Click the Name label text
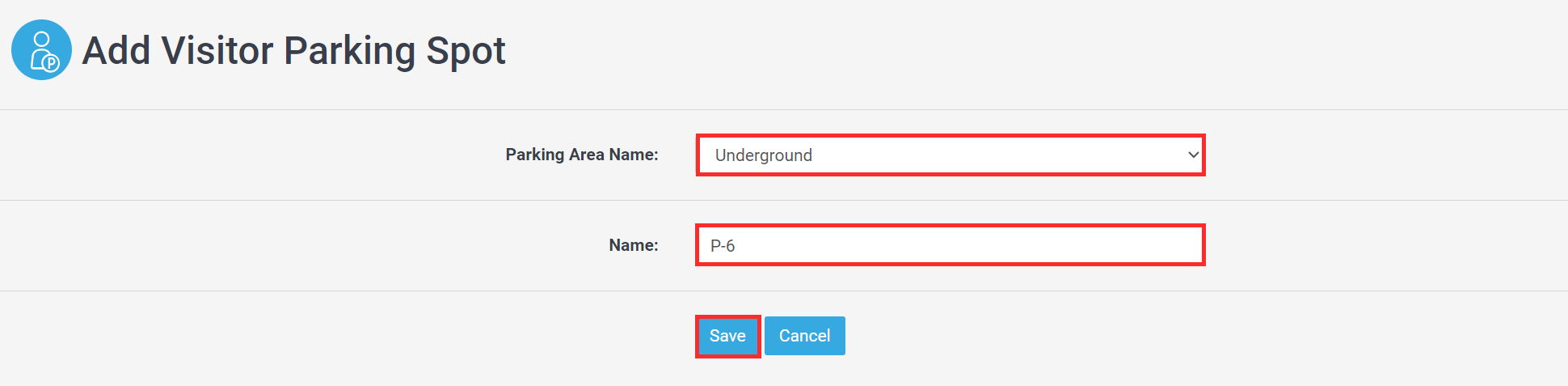 (x=634, y=245)
